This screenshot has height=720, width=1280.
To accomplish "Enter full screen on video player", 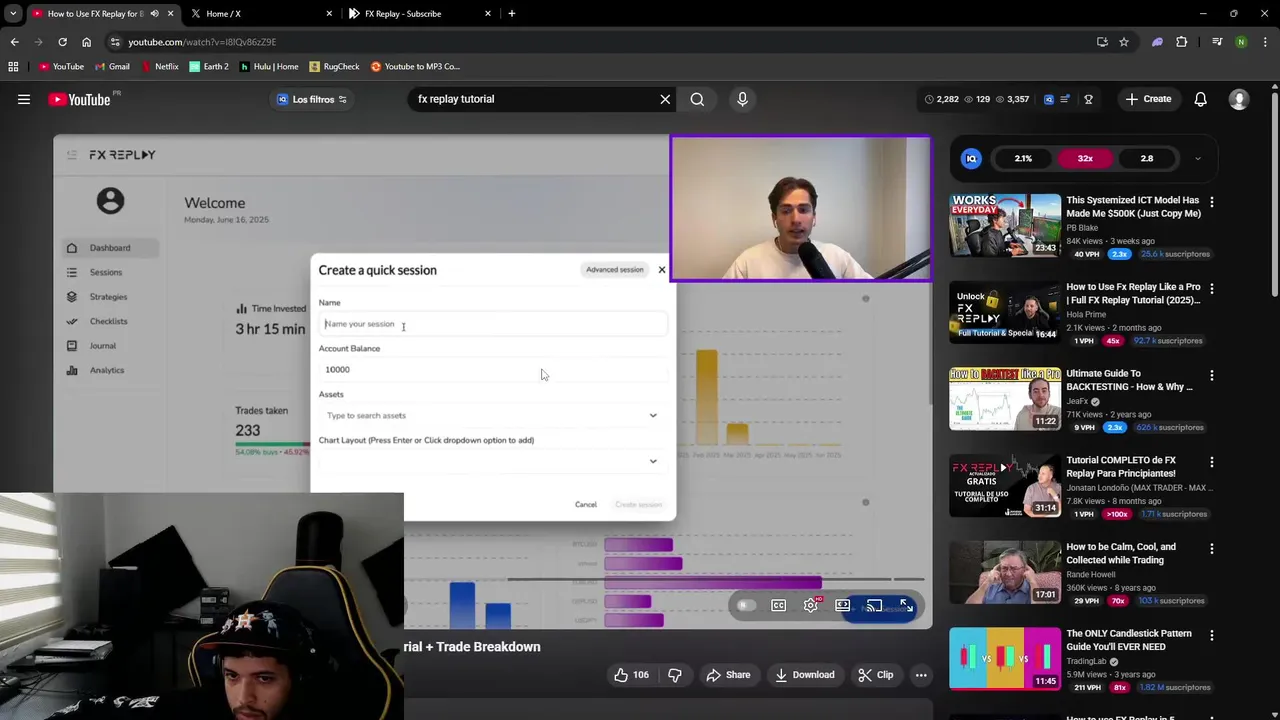I will 906,605.
